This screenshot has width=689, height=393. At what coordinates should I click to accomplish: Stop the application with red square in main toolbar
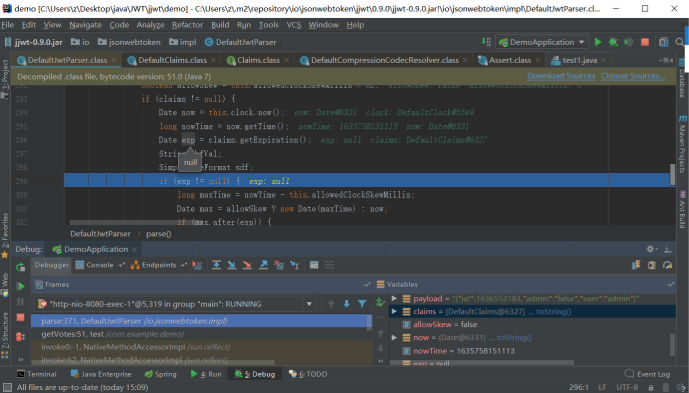645,42
